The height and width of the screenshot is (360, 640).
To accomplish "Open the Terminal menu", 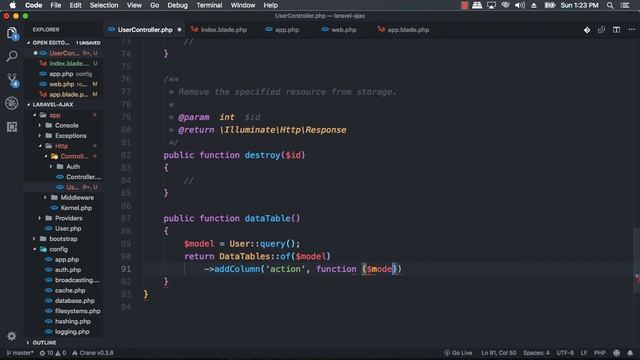I will 209,5.
